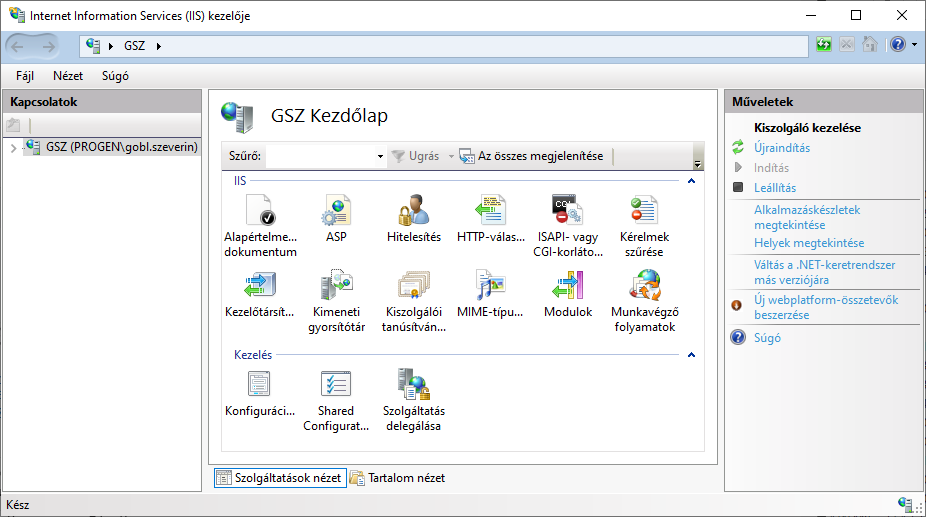The width and height of the screenshot is (926, 517).
Task: Click the blue help question mark icon
Action: (898, 44)
